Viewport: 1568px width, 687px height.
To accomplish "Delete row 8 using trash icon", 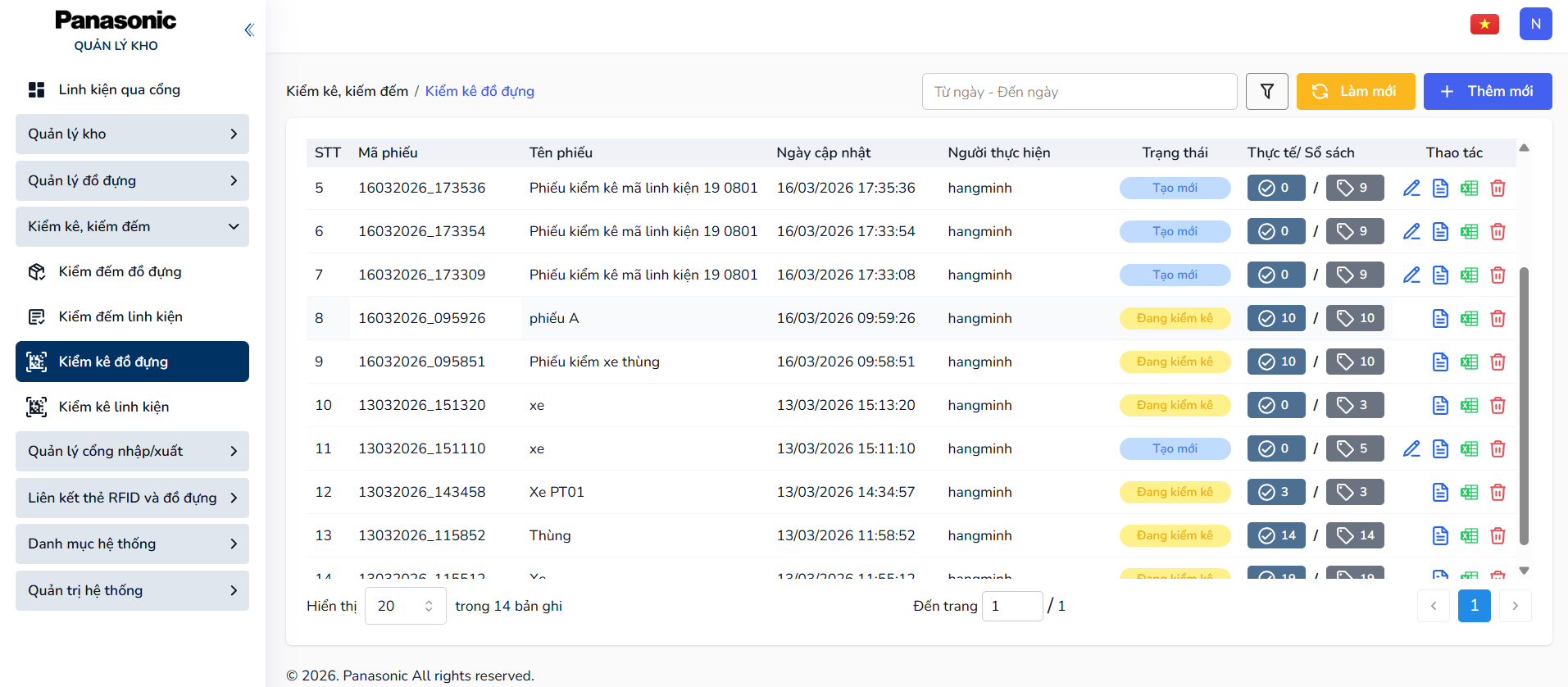I will coord(1498,319).
